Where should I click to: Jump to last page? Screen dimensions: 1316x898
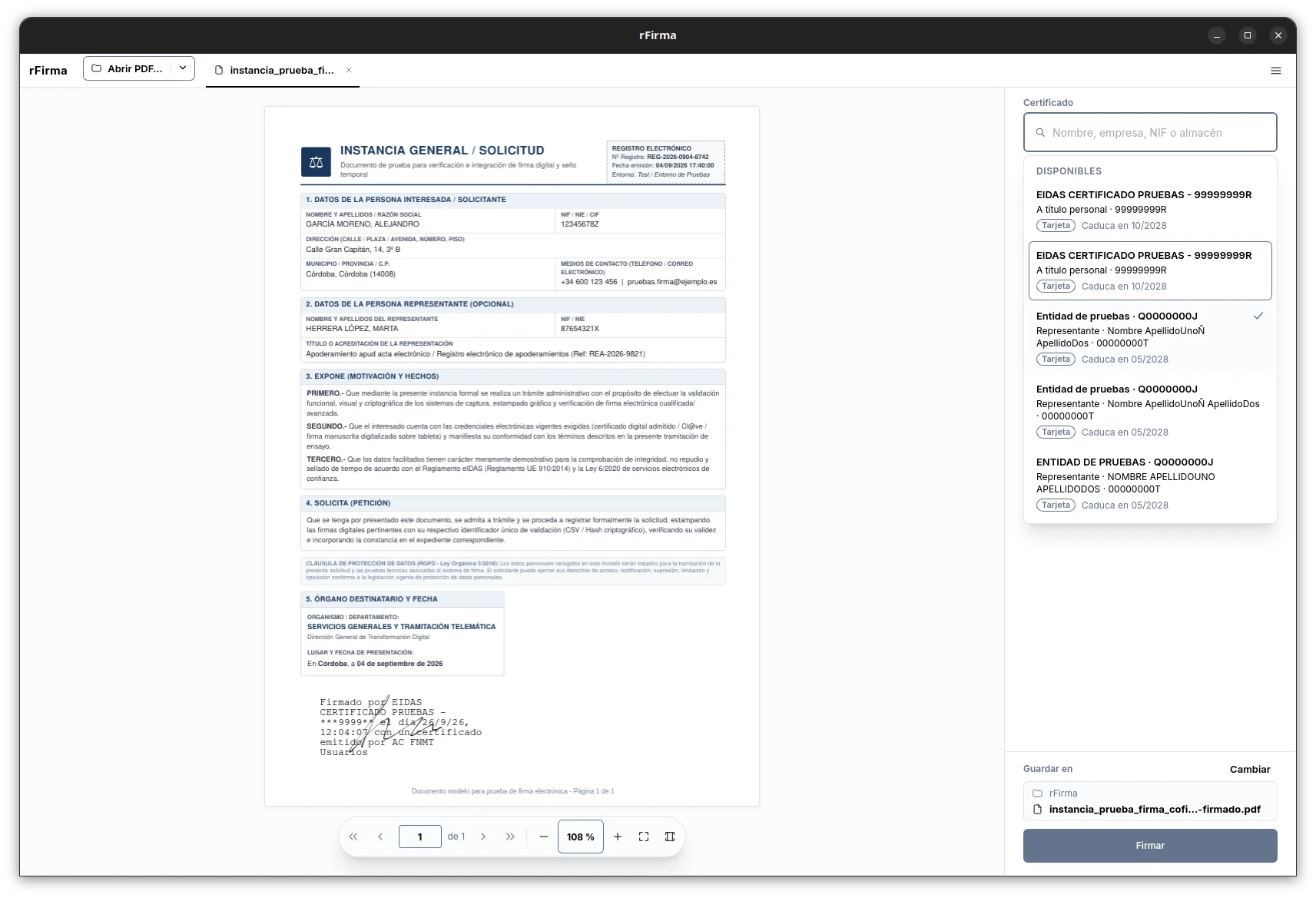tap(510, 837)
